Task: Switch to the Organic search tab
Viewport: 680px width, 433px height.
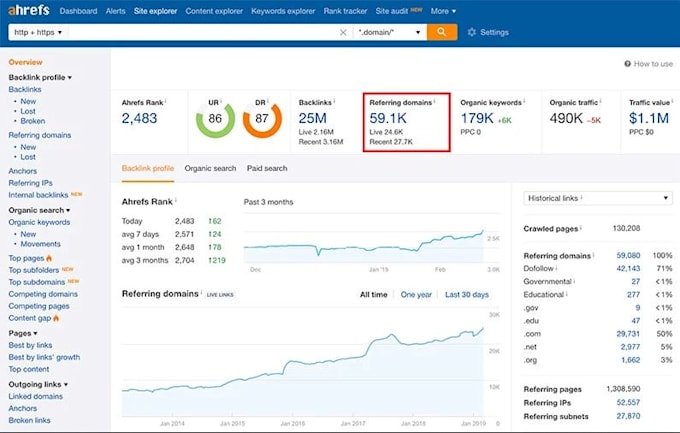Action: tap(210, 168)
